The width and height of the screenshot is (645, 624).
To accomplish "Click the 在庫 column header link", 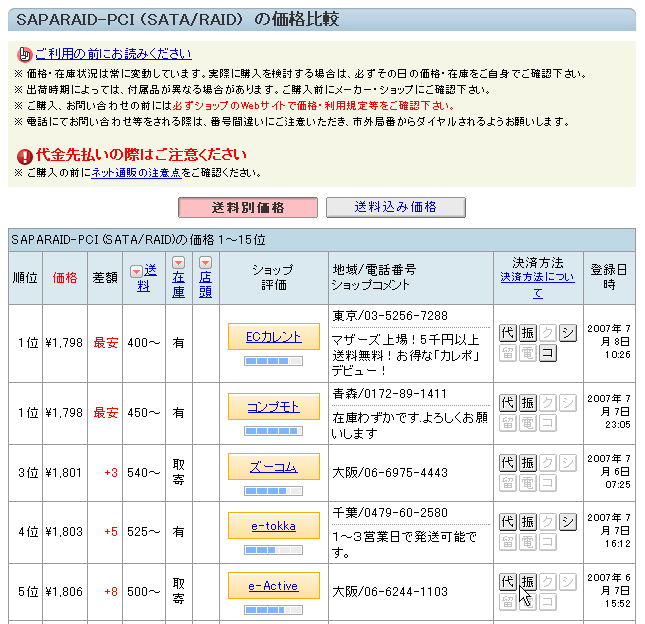I will (x=179, y=285).
